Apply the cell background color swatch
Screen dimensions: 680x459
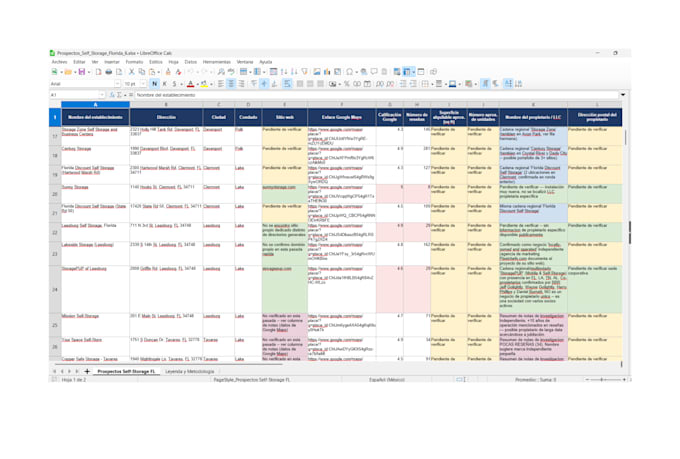452,84
